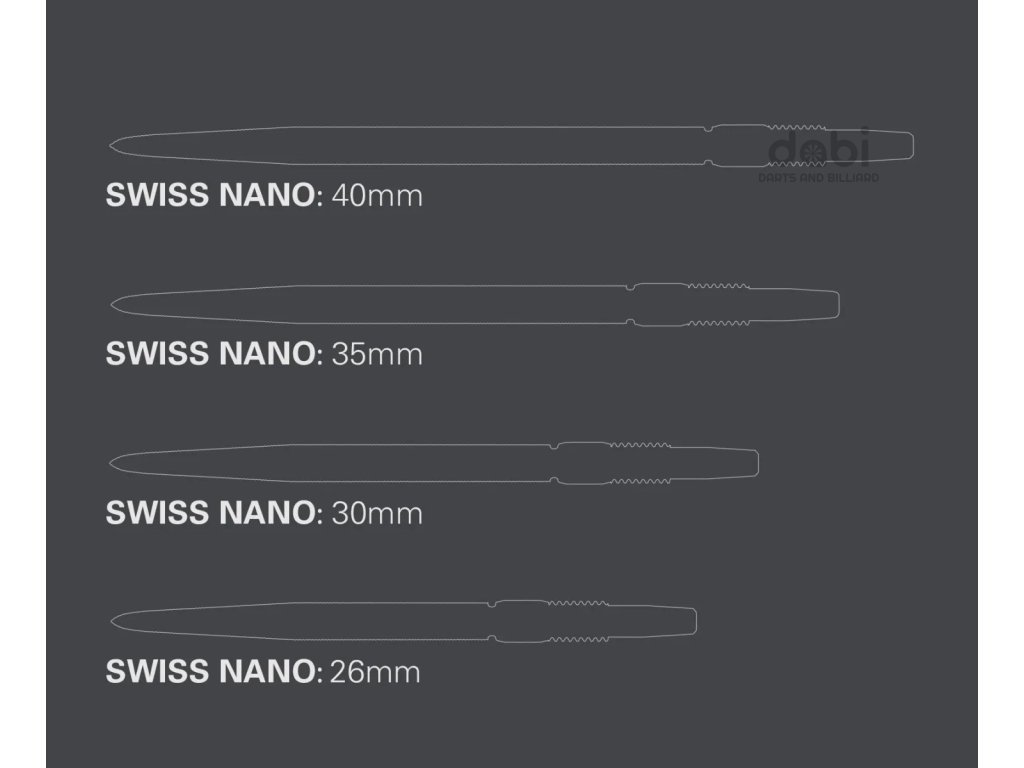The height and width of the screenshot is (768, 1024).
Task: Tap the sharp tip of the 26mm point
Action: (112, 621)
